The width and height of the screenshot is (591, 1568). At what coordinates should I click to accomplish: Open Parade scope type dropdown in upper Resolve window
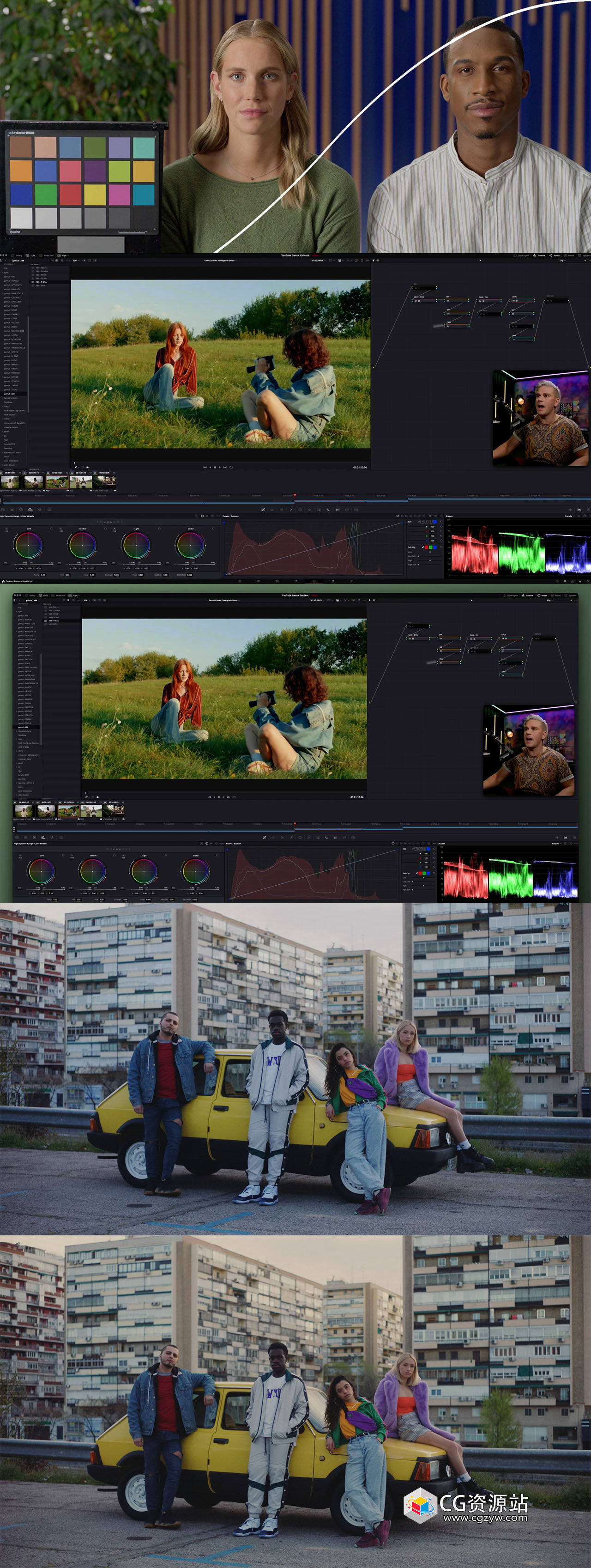click(569, 516)
